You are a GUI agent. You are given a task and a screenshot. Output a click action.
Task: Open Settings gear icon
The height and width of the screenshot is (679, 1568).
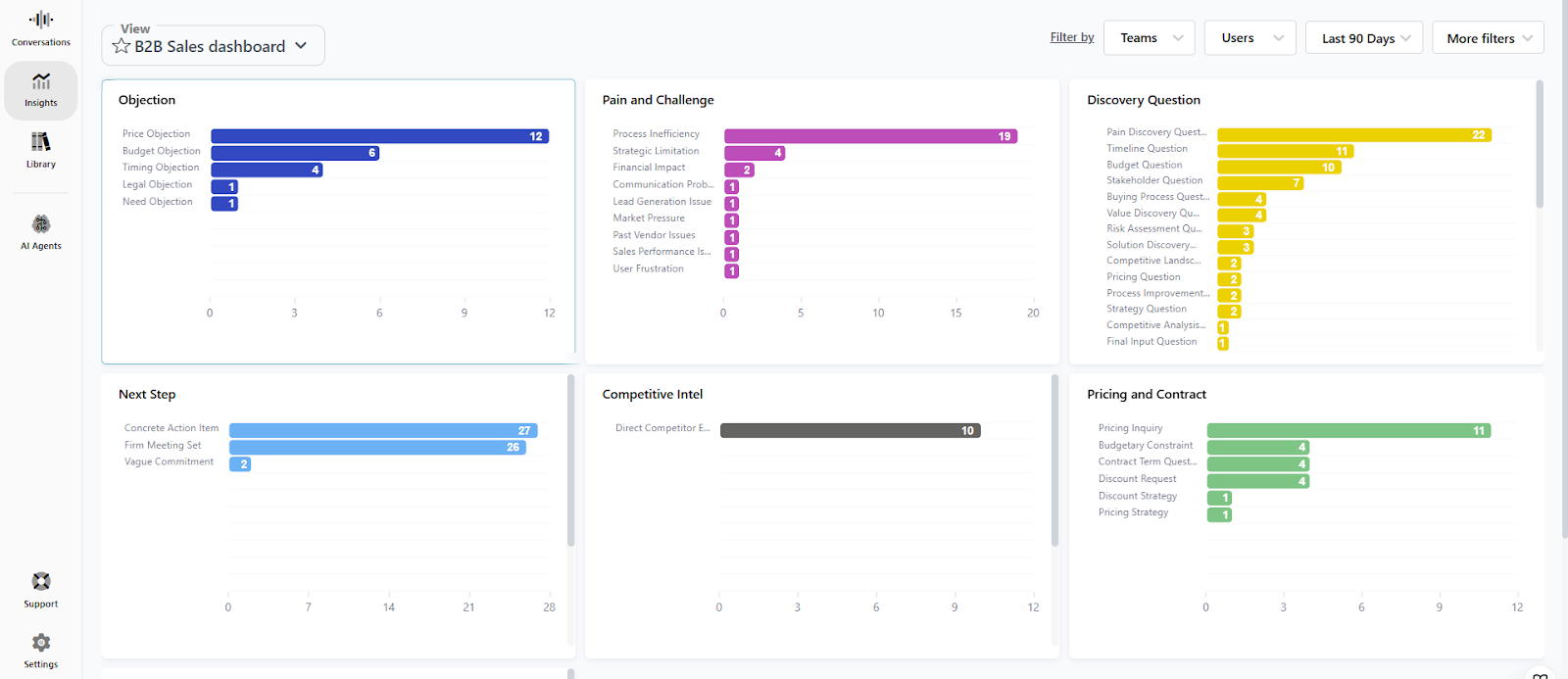41,643
